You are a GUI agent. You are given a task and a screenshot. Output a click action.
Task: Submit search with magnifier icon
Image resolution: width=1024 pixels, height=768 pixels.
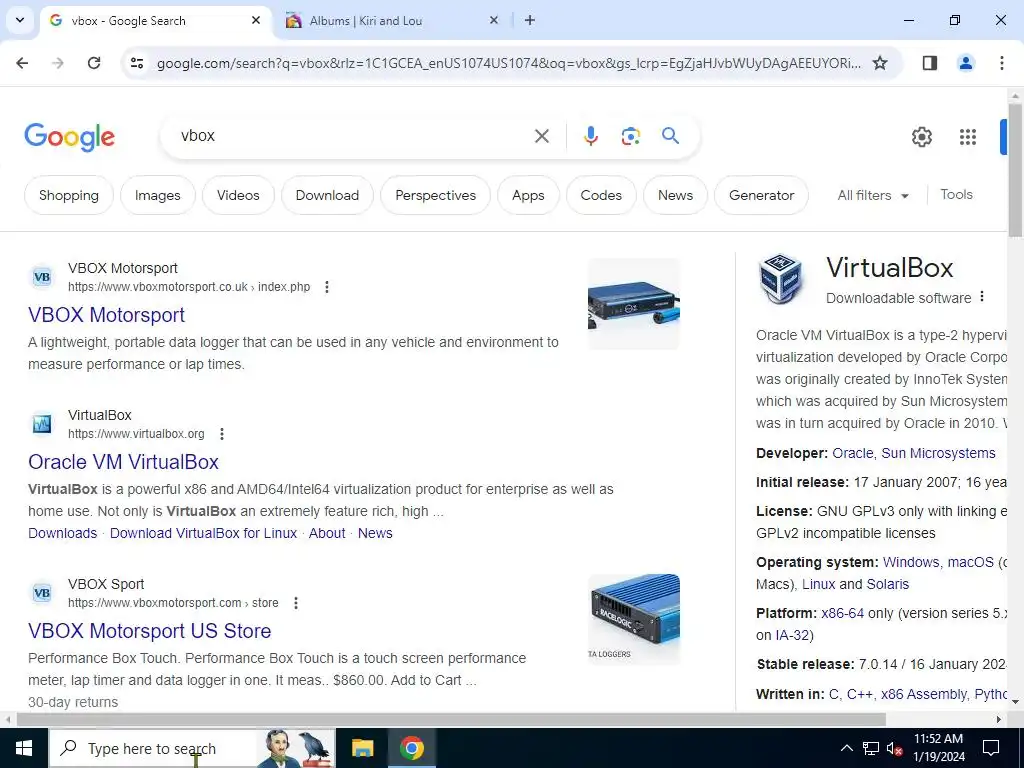coord(670,136)
